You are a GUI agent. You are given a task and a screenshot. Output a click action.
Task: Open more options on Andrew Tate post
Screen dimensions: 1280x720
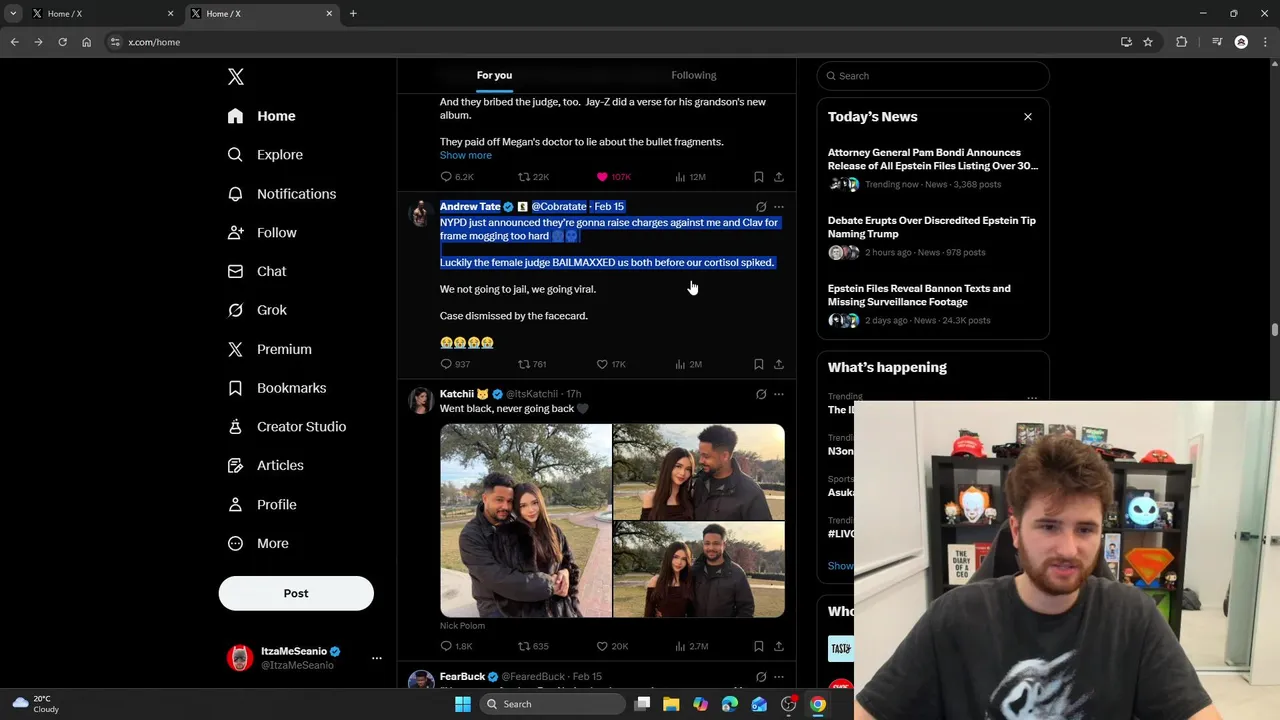[779, 207]
